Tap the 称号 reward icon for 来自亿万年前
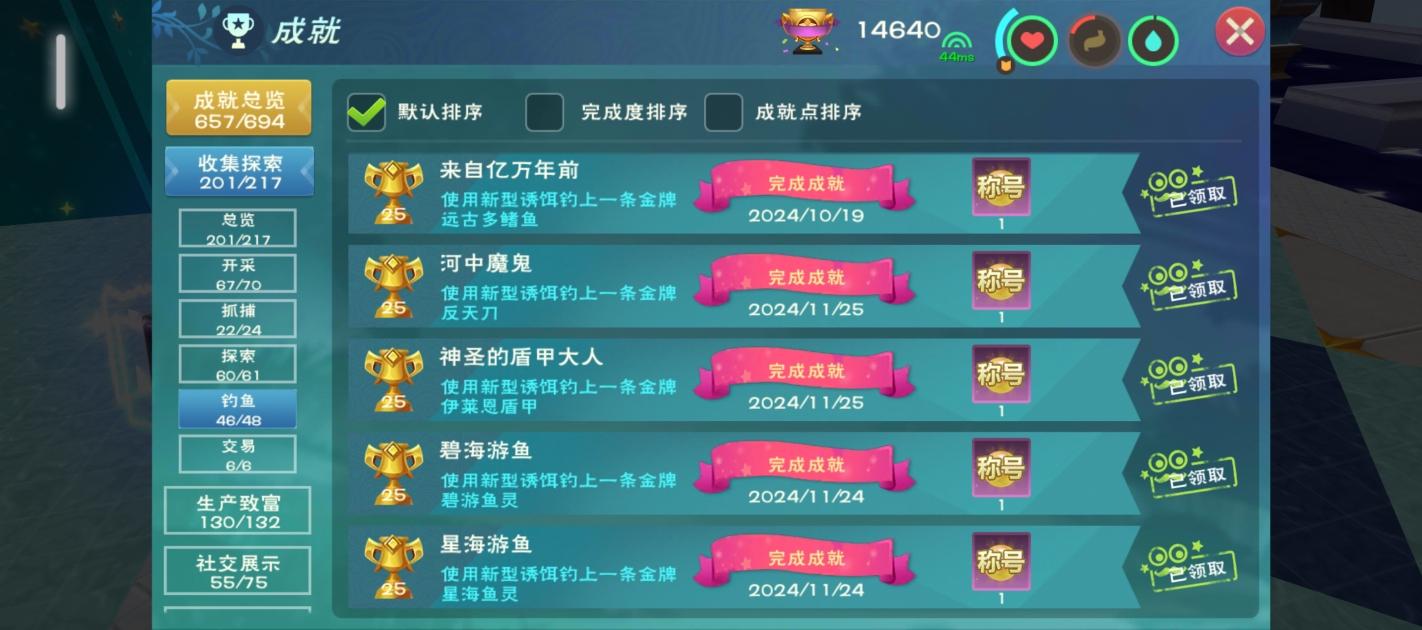 (1001, 188)
